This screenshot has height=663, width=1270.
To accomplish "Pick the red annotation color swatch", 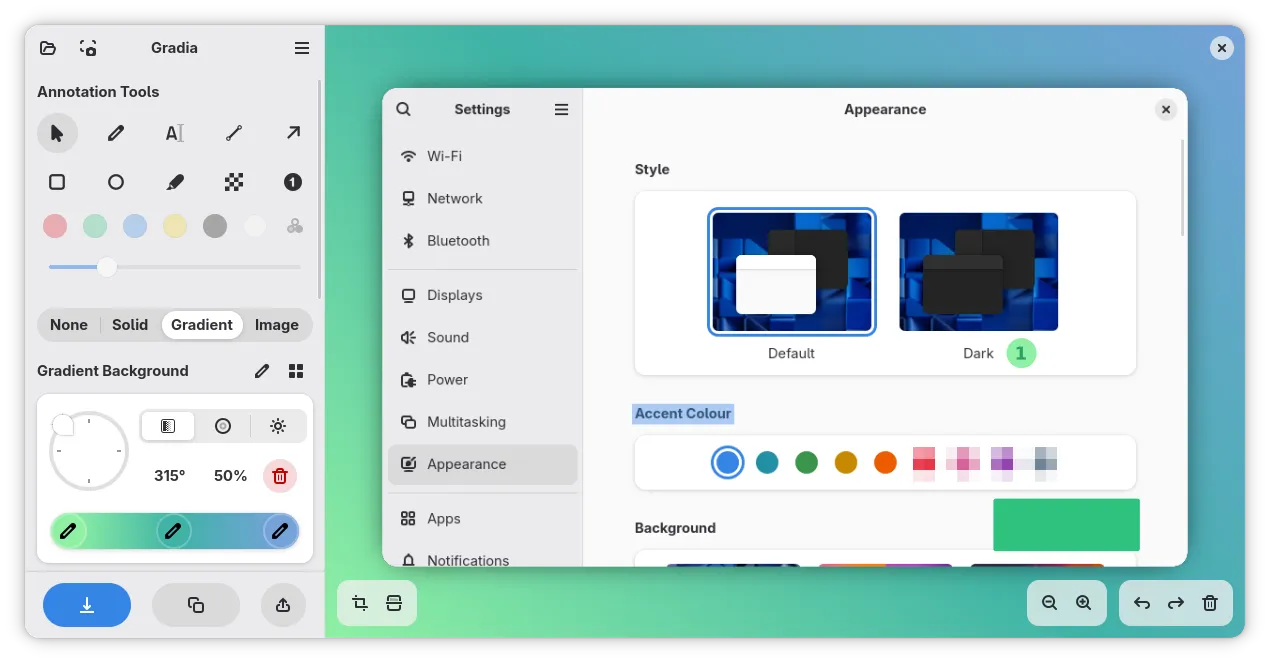I will point(55,225).
